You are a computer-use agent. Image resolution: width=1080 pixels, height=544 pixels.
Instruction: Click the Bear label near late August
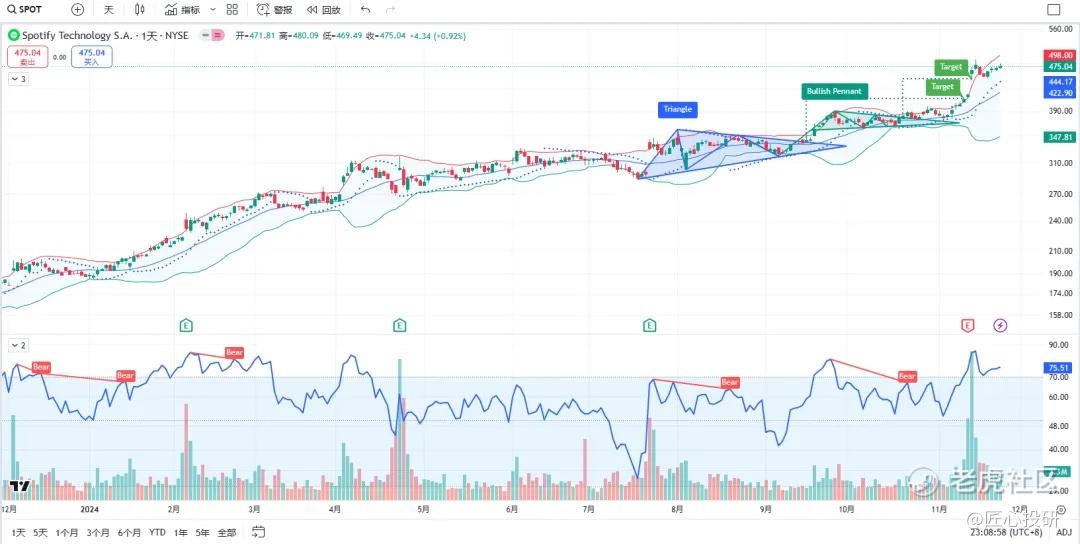pos(729,381)
